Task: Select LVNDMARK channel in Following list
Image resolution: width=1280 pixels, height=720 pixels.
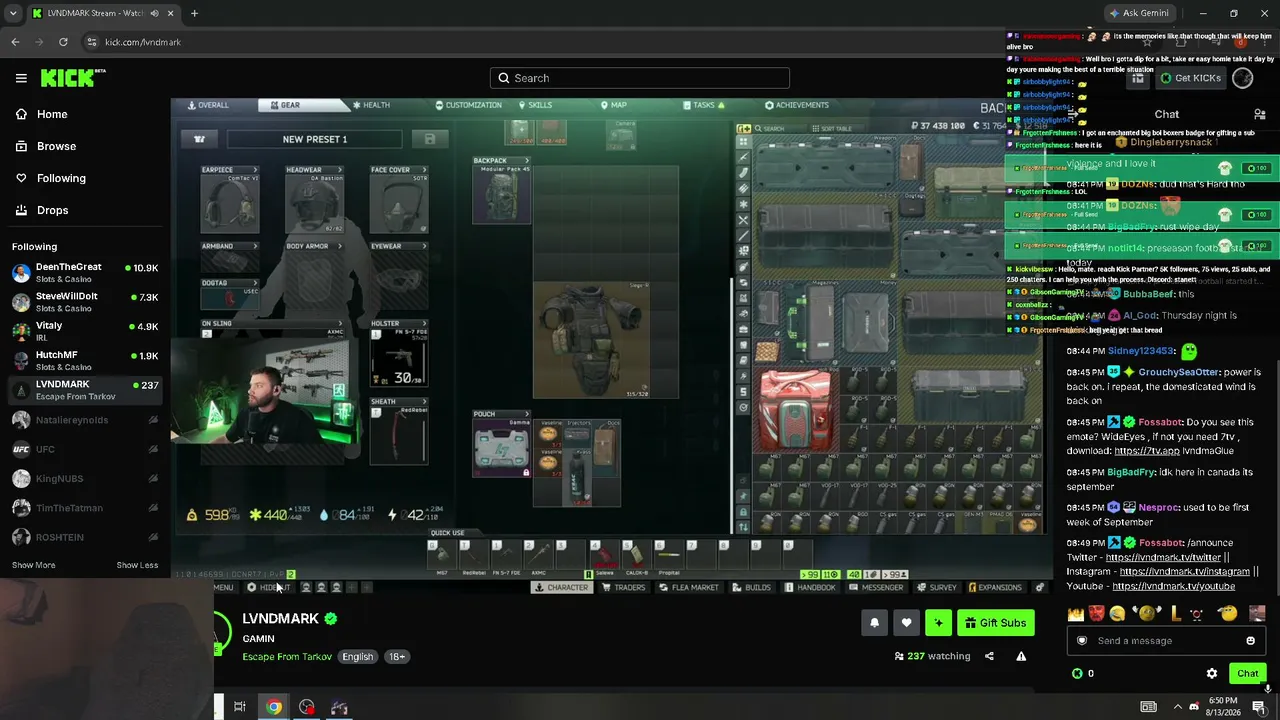Action: pos(85,390)
